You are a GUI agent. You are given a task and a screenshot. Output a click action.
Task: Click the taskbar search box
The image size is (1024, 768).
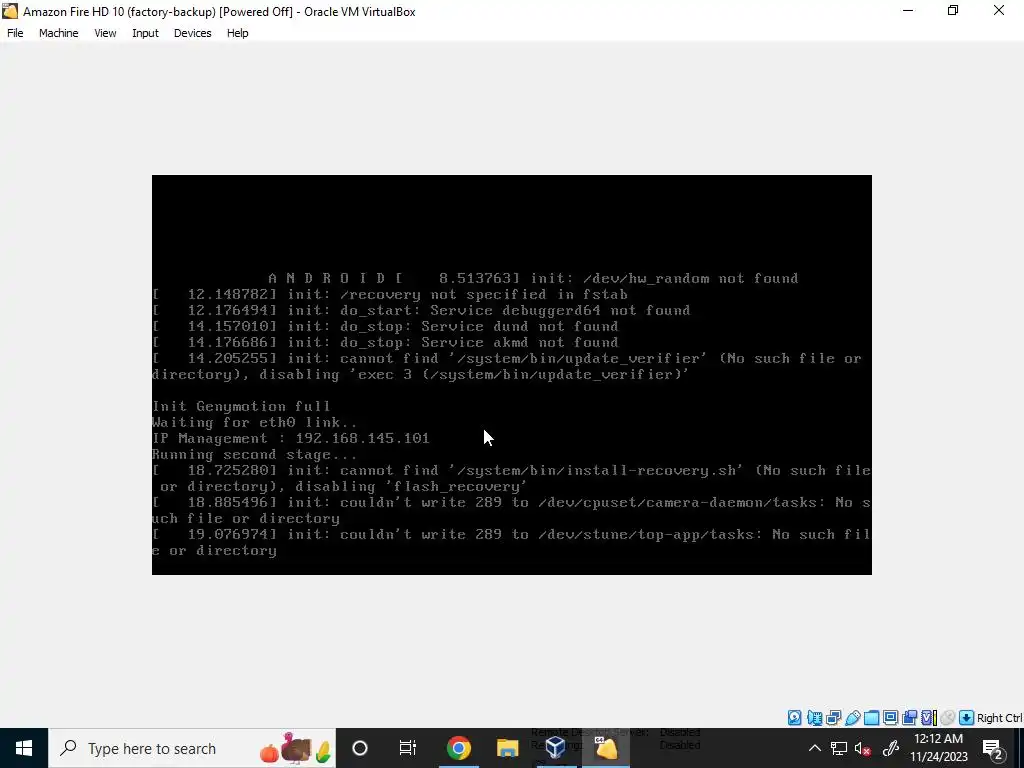coord(192,748)
